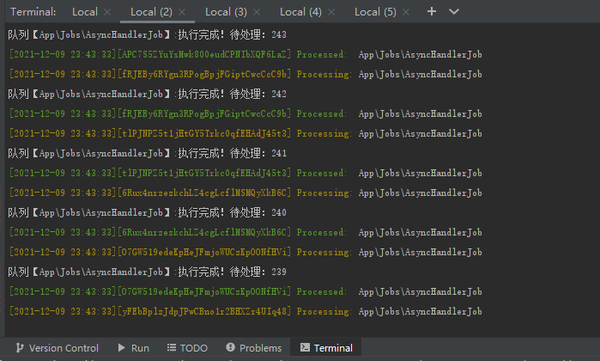Click the Terminal: label at top left

(x=33, y=12)
